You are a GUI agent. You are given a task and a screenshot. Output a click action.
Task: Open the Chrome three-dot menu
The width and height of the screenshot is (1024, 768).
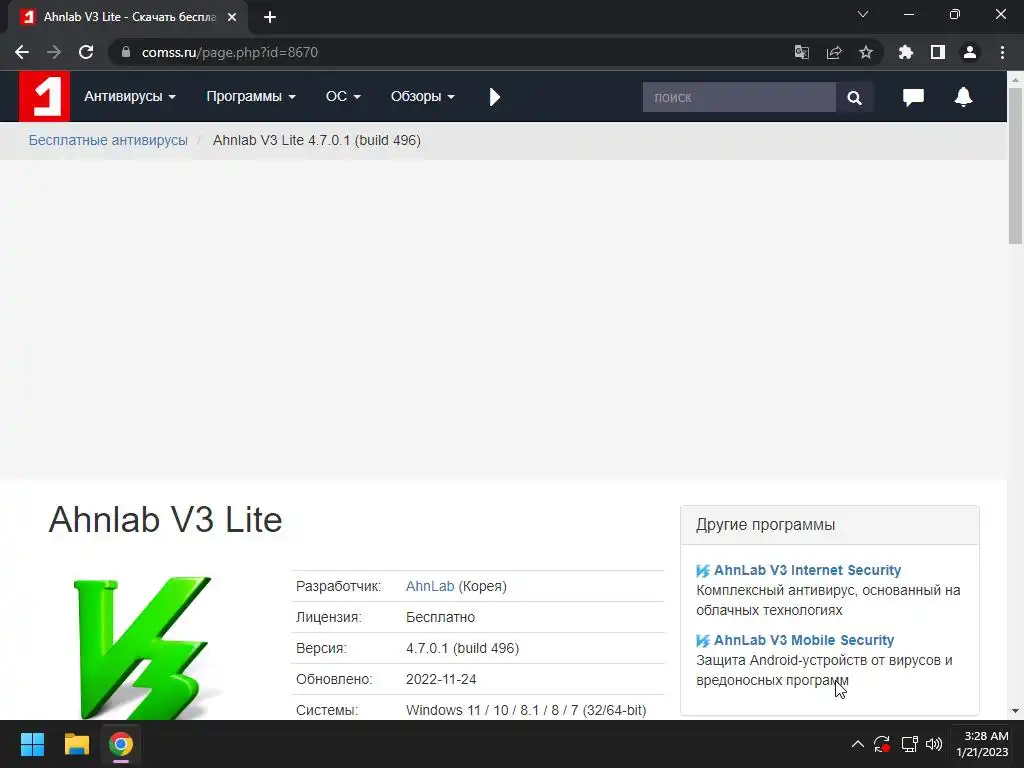1002,52
